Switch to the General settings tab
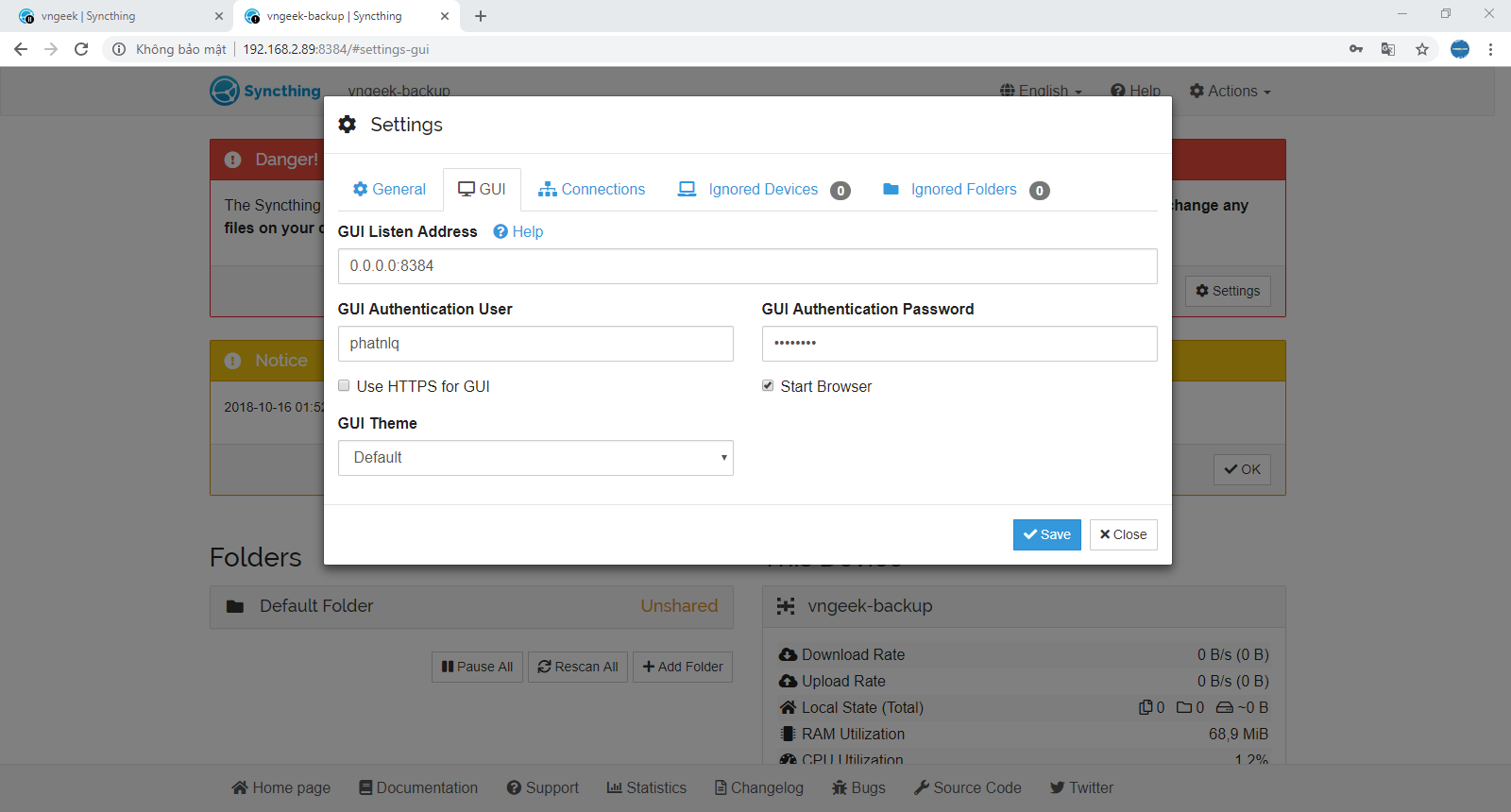This screenshot has width=1511, height=812. click(389, 189)
